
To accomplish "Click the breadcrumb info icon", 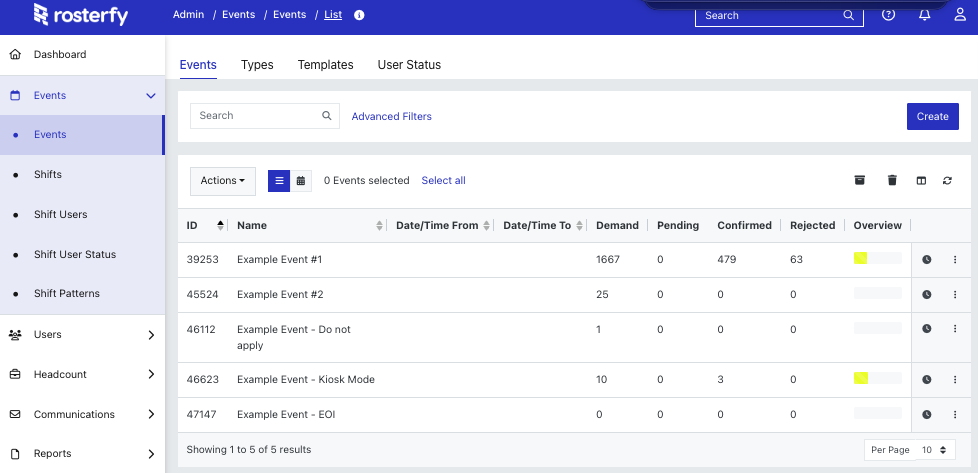I will tap(359, 15).
